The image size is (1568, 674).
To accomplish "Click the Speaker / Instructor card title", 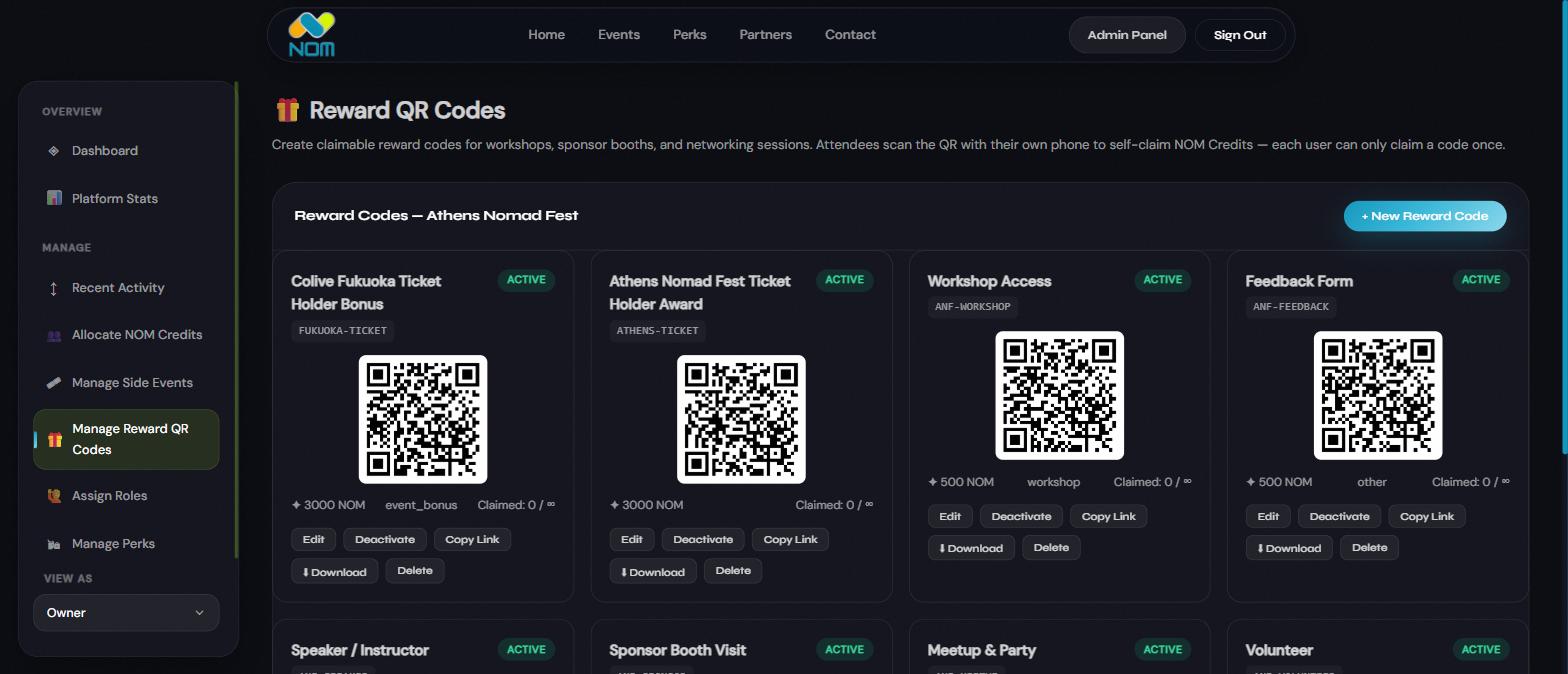I will pos(360,650).
